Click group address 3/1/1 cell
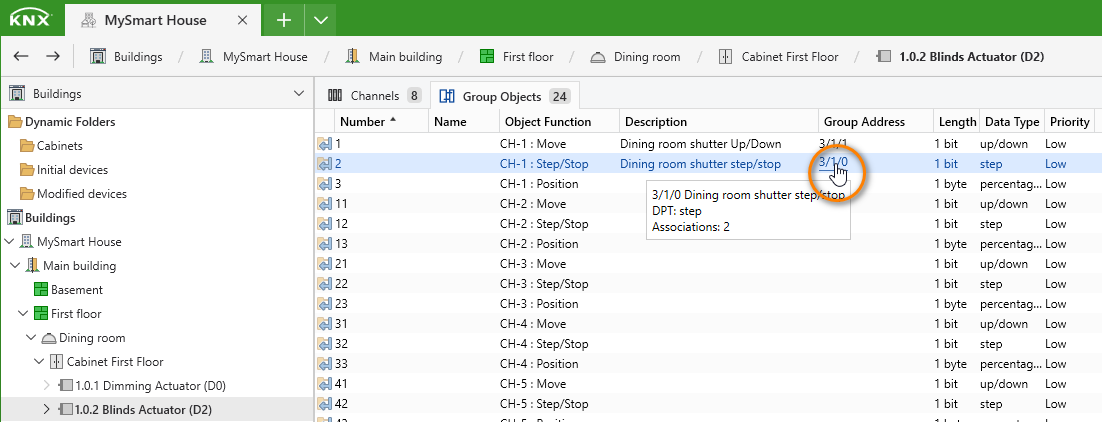Image resolution: width=1102 pixels, height=426 pixels. 834,144
